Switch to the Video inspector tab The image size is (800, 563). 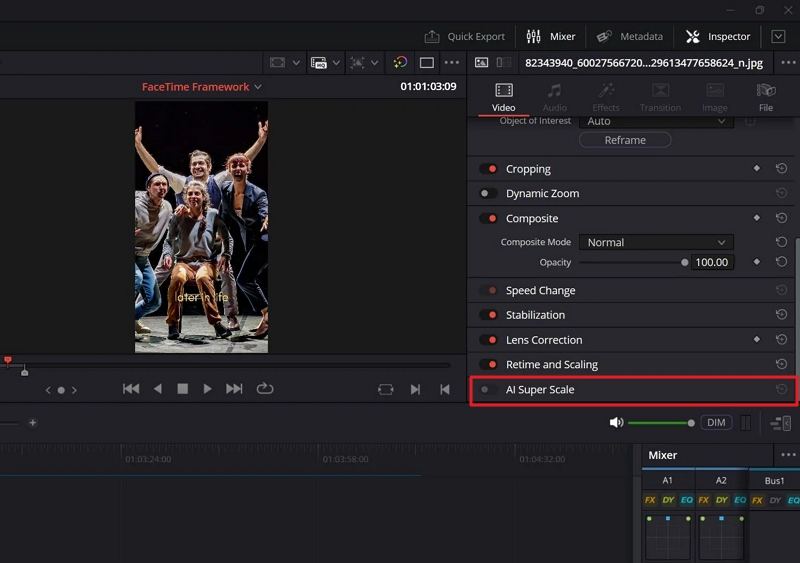pos(504,97)
